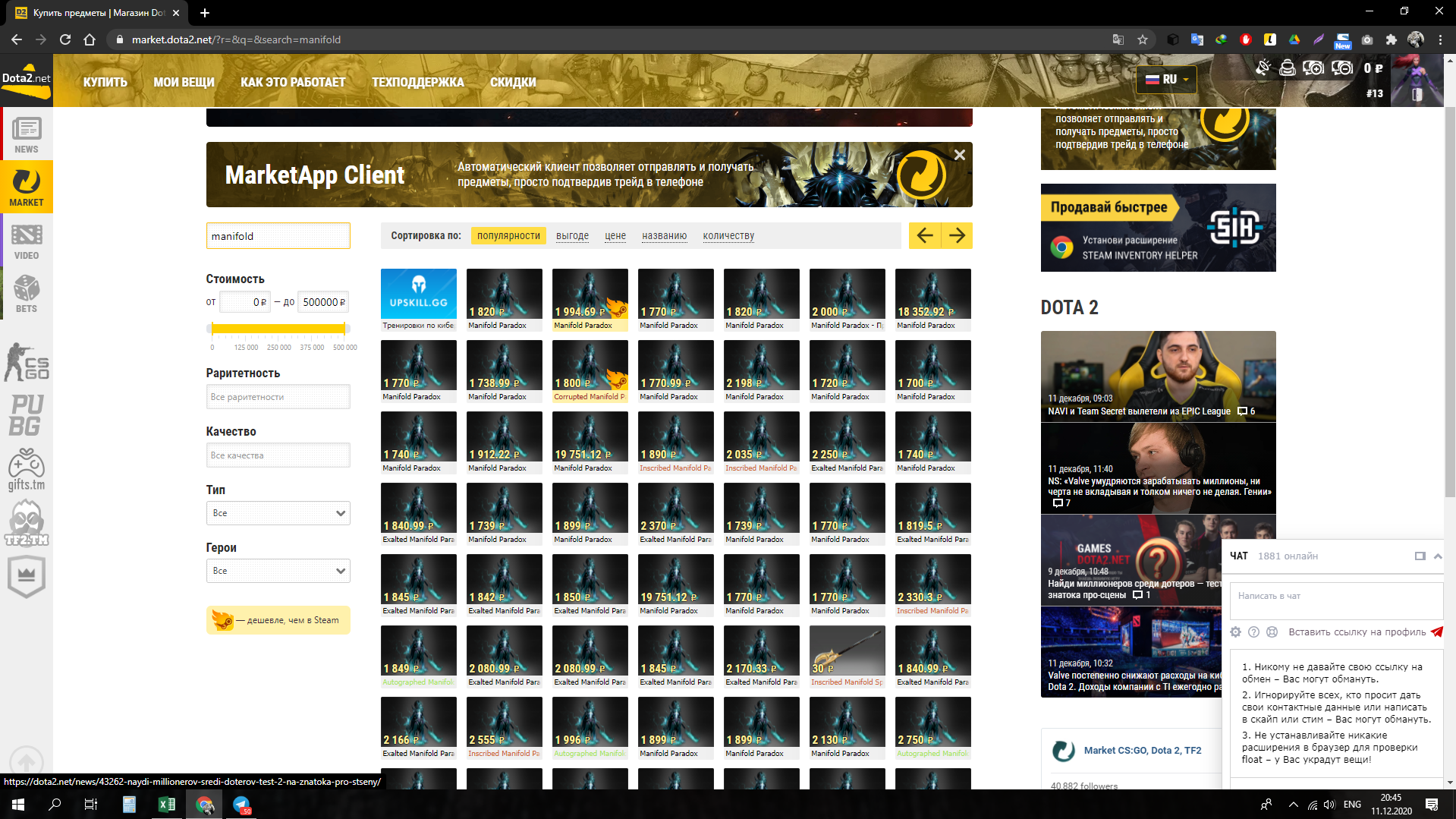Open the 30 ₽ Inscribed Manifold item
The height and width of the screenshot is (819, 1456).
847,656
